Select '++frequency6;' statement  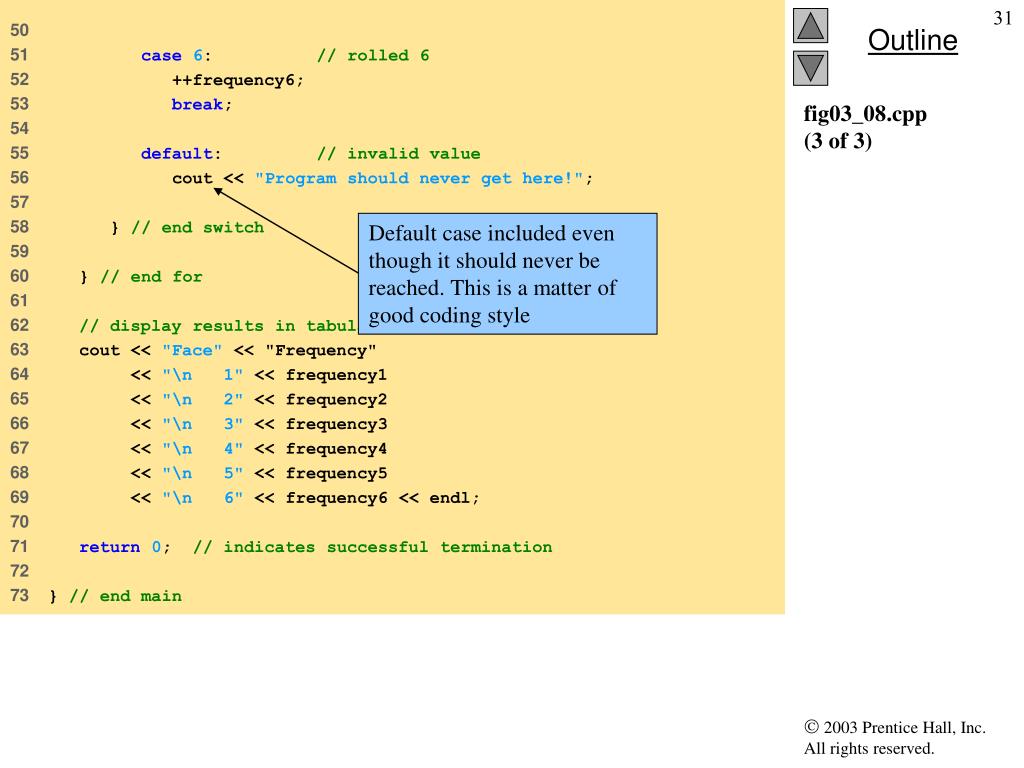click(x=238, y=80)
